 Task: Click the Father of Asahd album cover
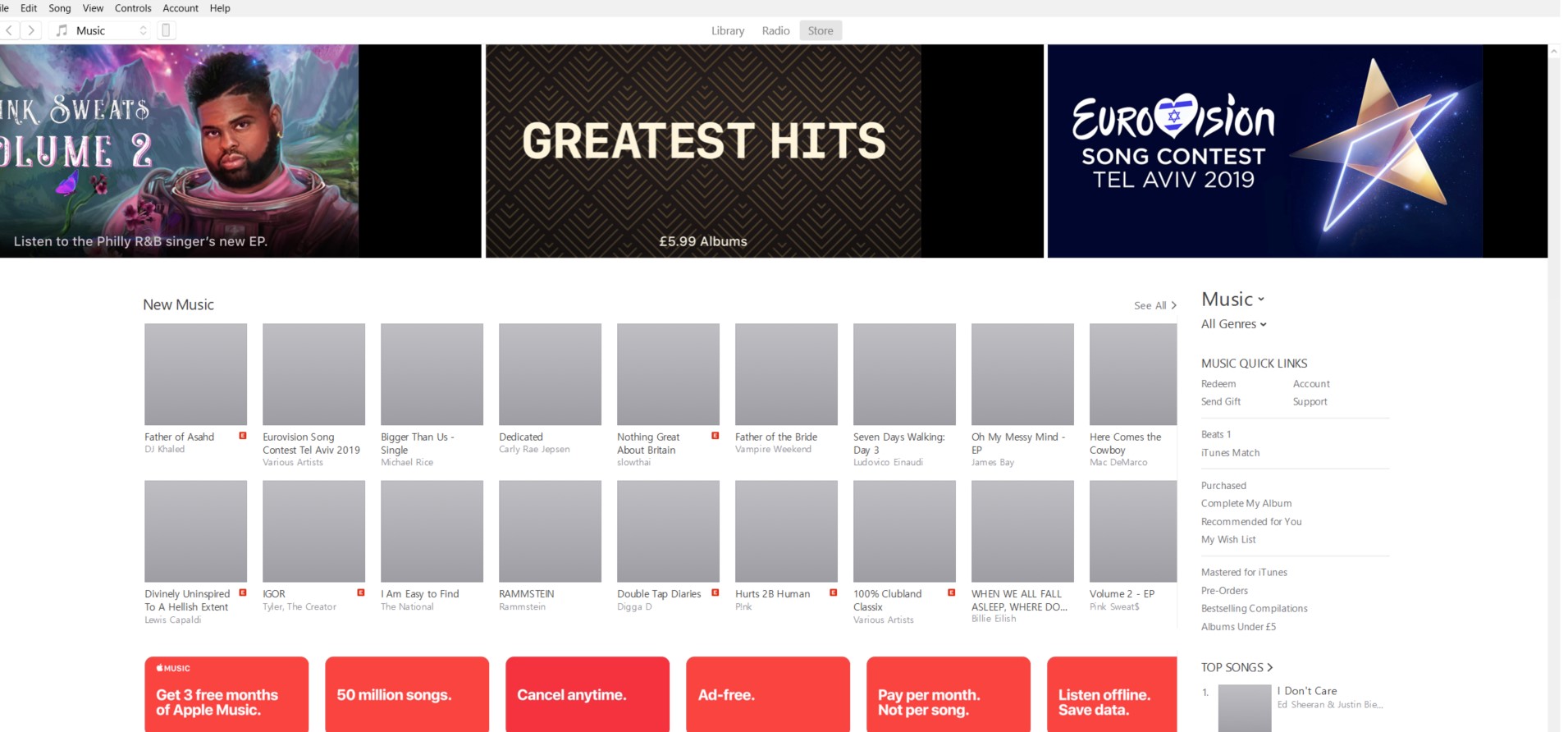195,374
